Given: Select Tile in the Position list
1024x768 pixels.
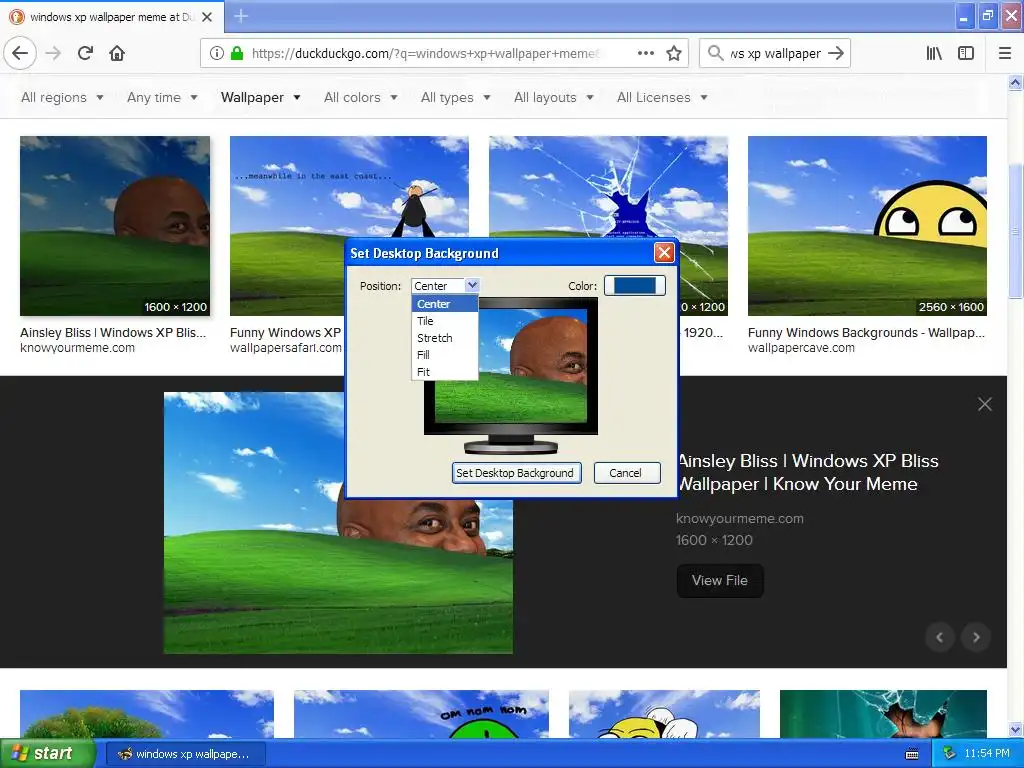Looking at the screenshot, I should [445, 321].
